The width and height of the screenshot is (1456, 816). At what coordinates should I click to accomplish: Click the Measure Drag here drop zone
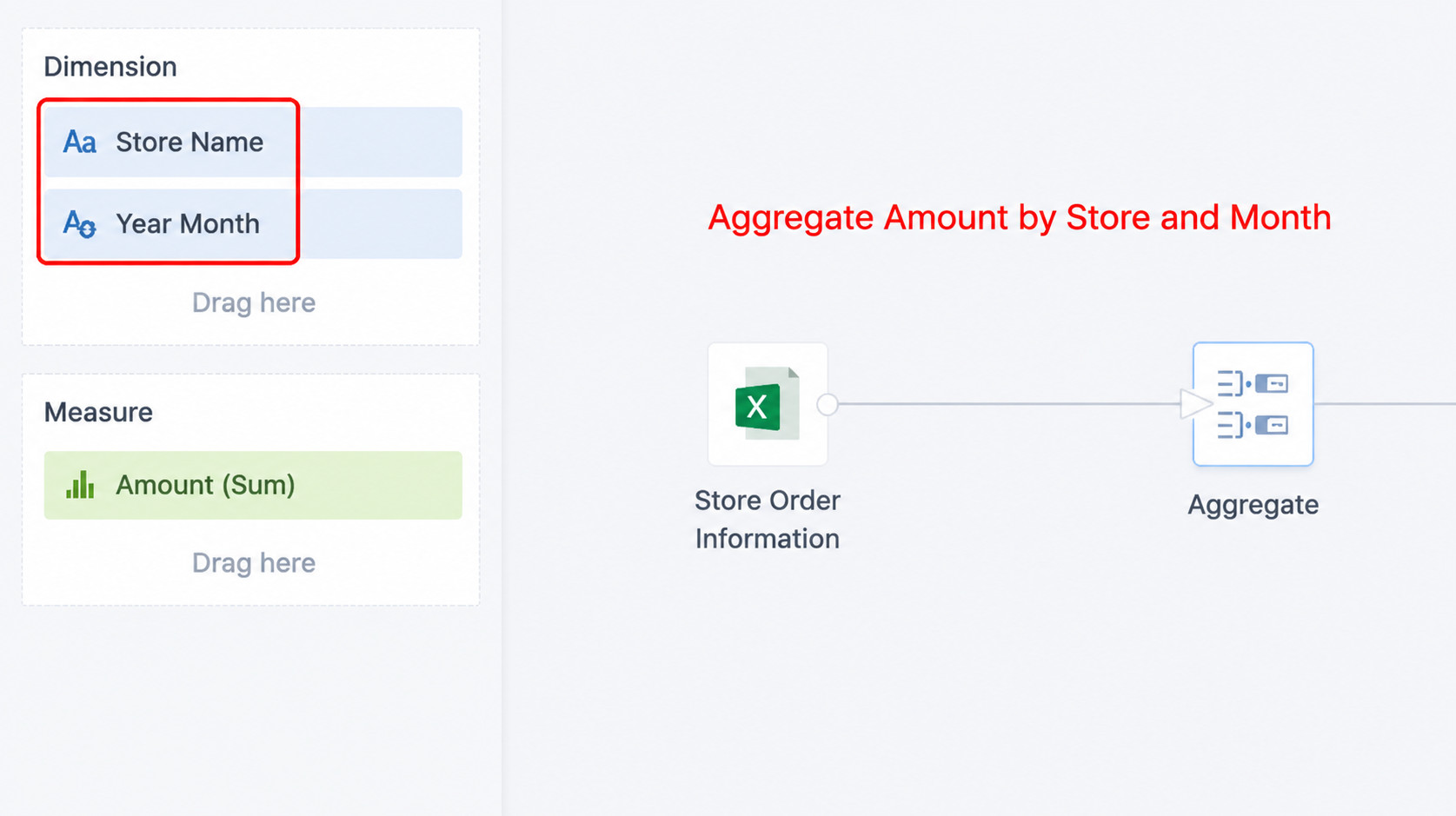[x=253, y=563]
